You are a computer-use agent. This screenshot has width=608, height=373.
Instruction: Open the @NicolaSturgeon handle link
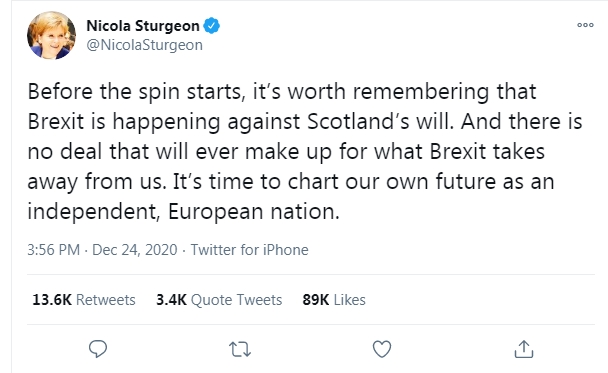pyautogui.click(x=144, y=45)
